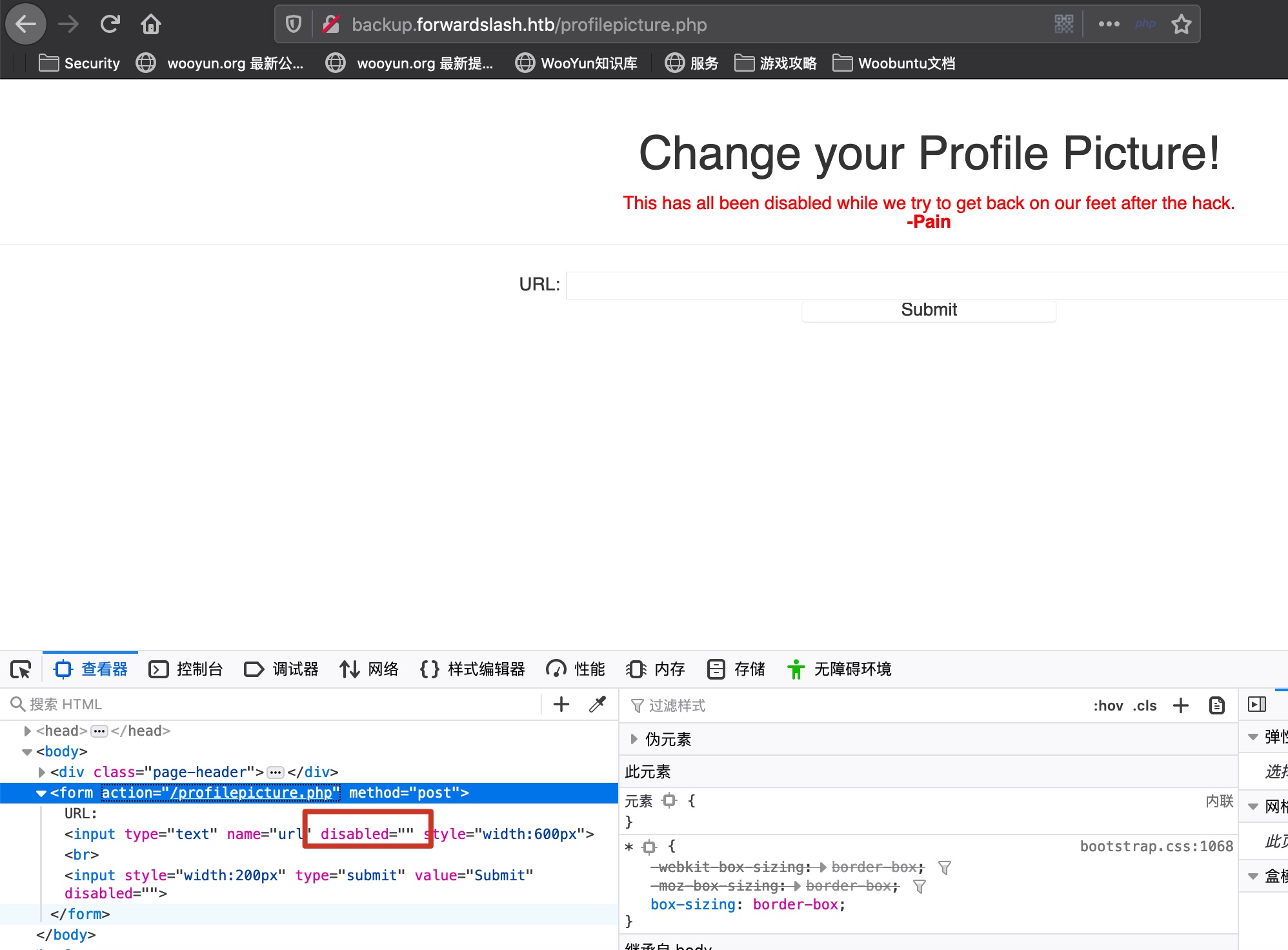Expand the head element in HTML tree

(27, 731)
